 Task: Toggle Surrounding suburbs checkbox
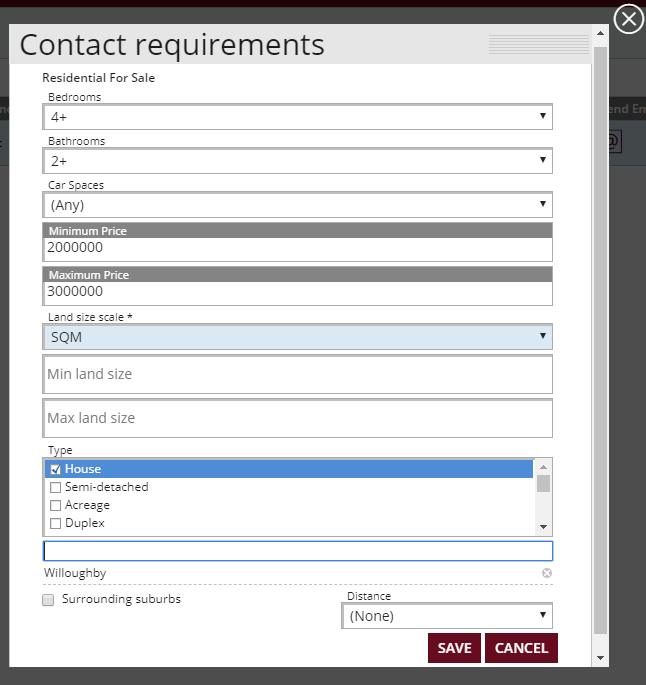coord(48,600)
